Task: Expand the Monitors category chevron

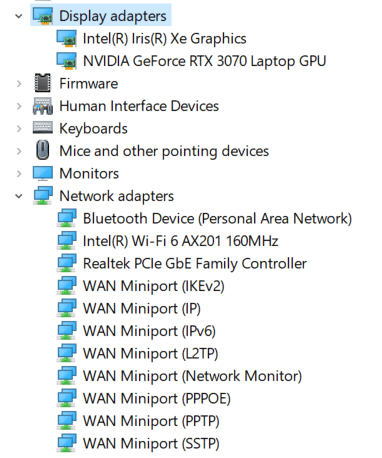Action: [x=19, y=174]
